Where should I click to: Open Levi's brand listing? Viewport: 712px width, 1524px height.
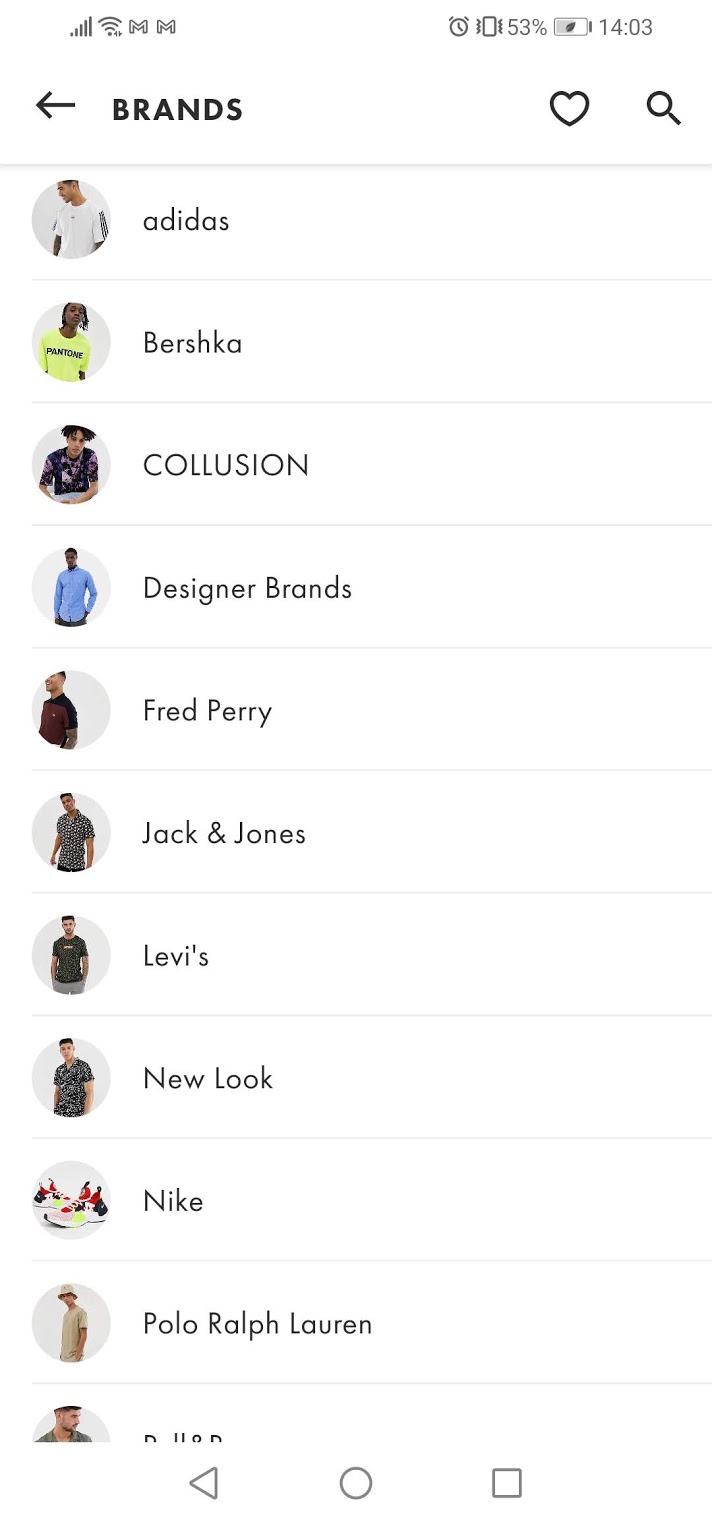176,956
